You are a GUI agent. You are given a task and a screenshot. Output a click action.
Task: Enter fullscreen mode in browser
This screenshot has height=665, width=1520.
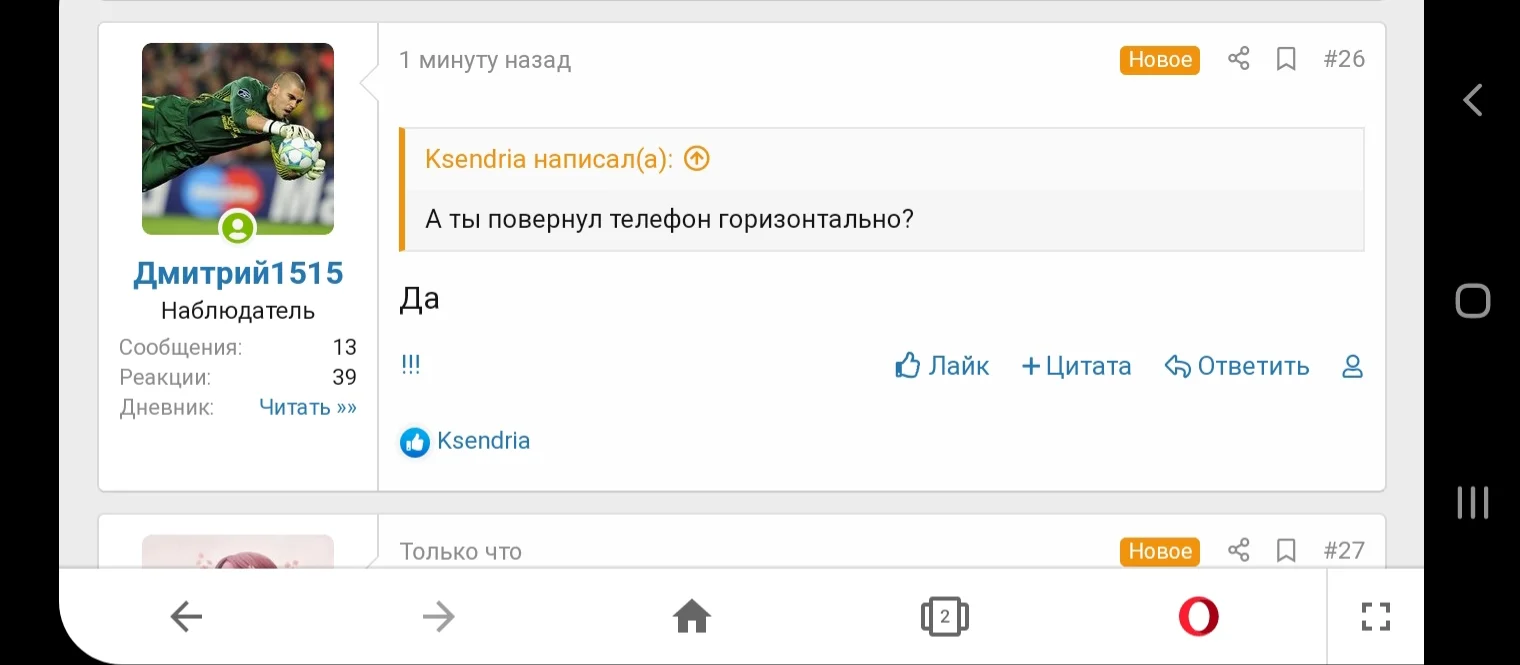tap(1376, 616)
